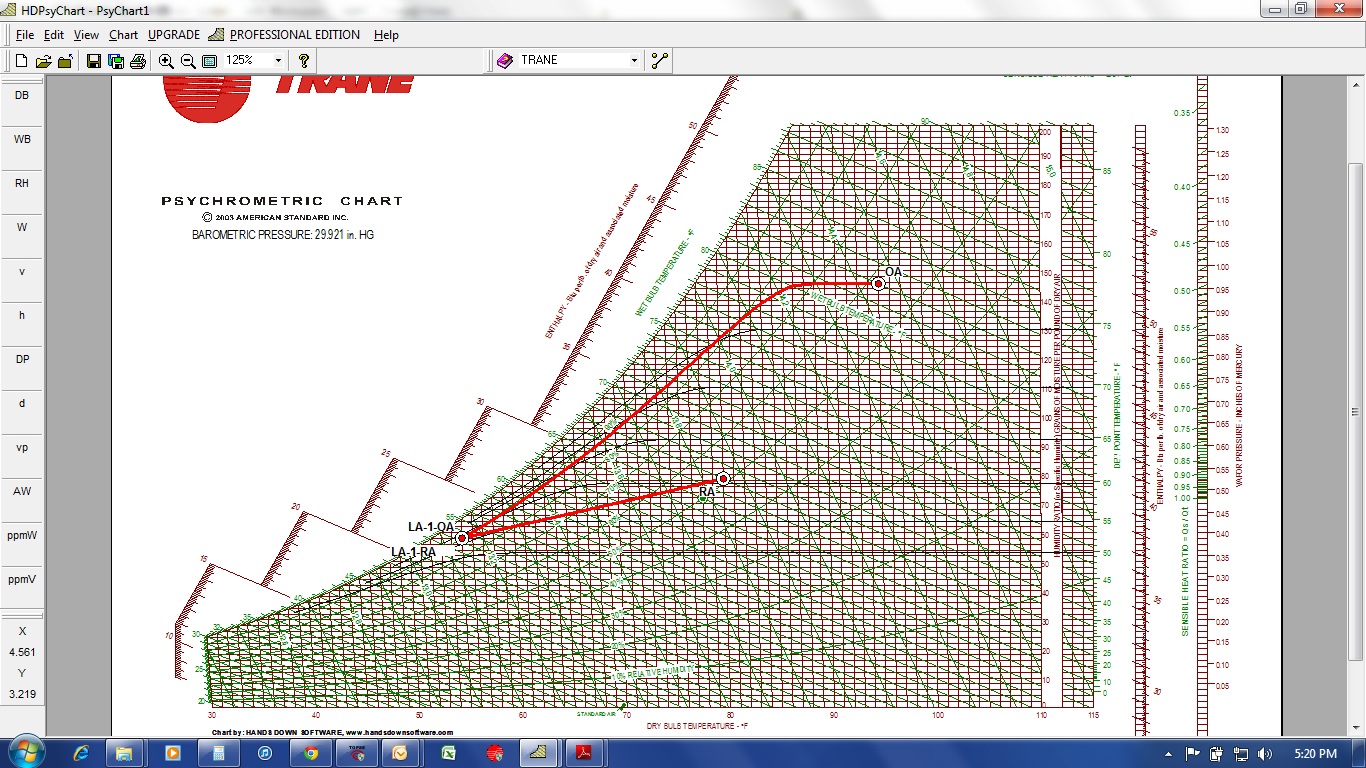Click the fit-to-window zoom icon

pos(209,61)
